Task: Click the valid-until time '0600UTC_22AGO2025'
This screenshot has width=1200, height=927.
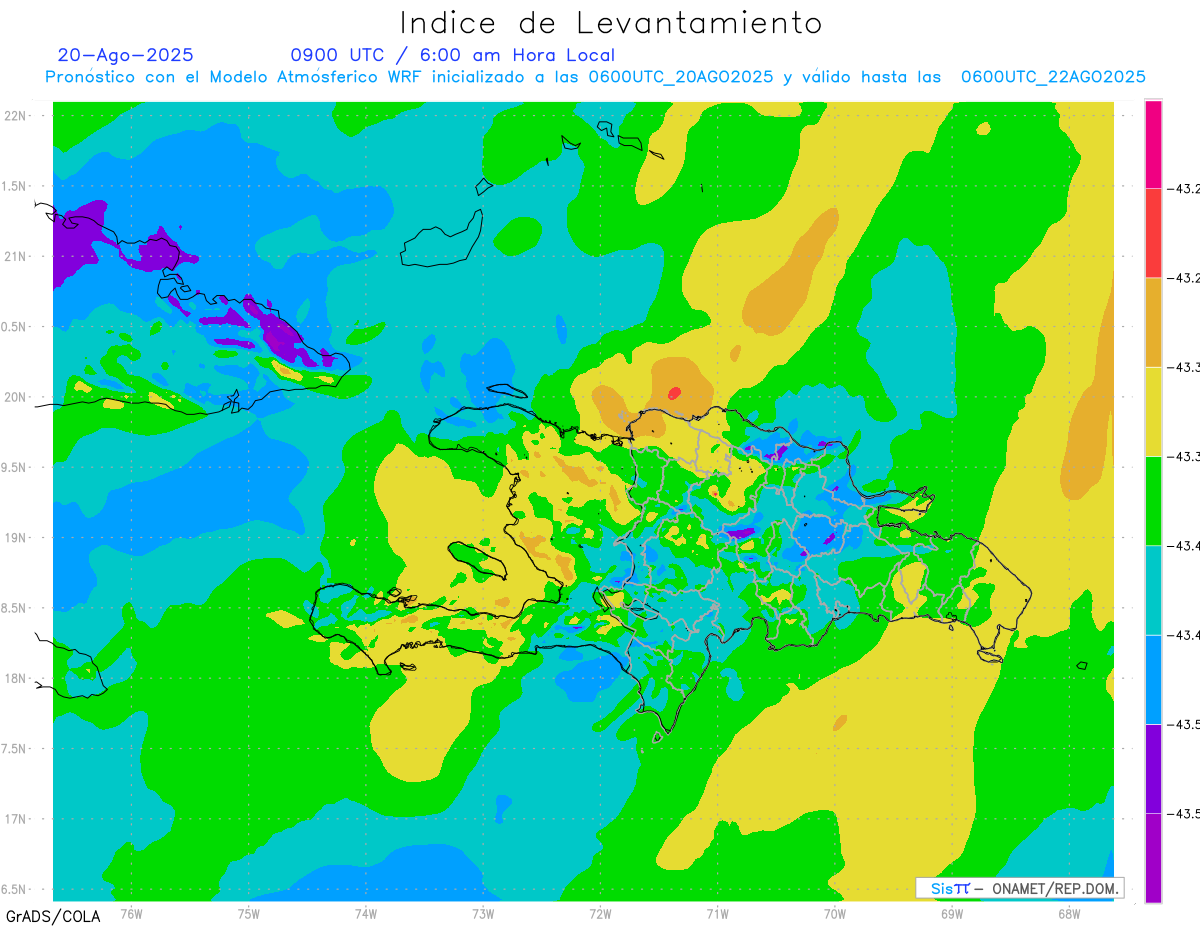Action: click(x=1053, y=77)
